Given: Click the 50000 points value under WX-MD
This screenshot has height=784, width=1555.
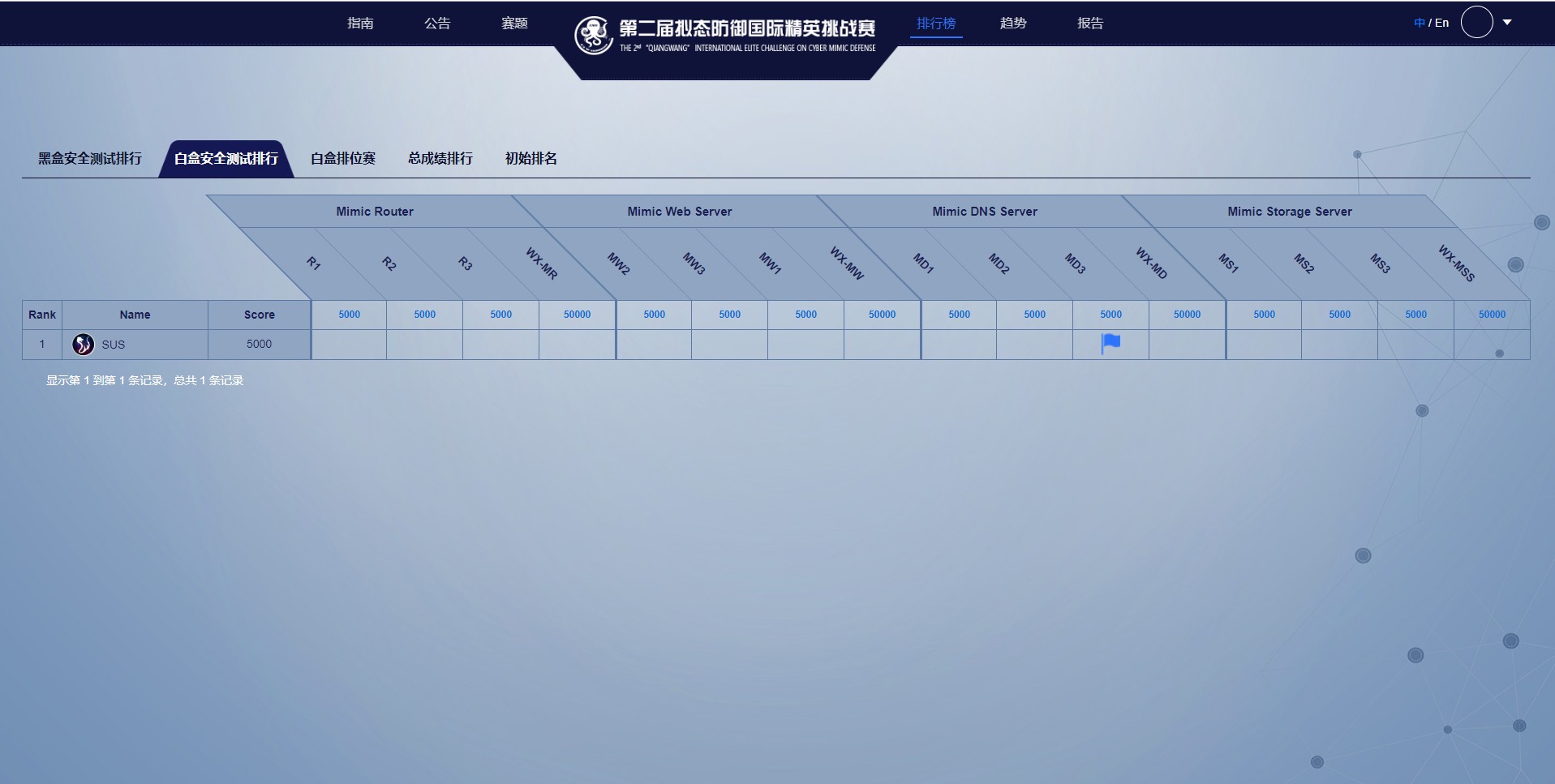Looking at the screenshot, I should pyautogui.click(x=1187, y=315).
